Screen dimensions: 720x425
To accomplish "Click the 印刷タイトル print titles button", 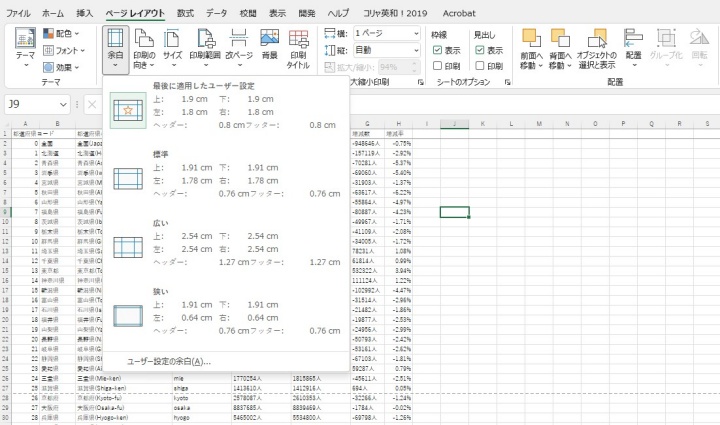I will coord(298,49).
